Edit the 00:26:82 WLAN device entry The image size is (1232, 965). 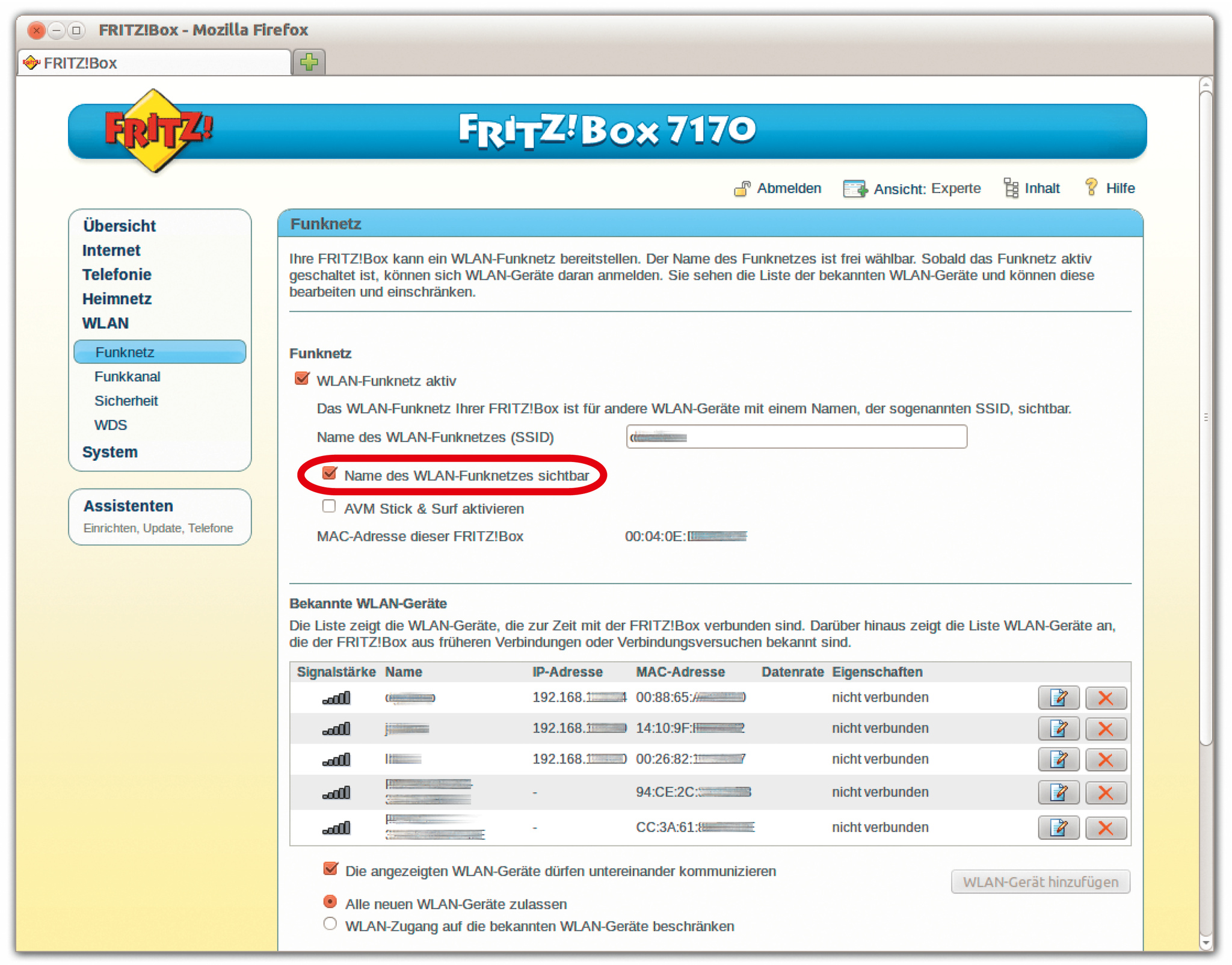point(1058,759)
